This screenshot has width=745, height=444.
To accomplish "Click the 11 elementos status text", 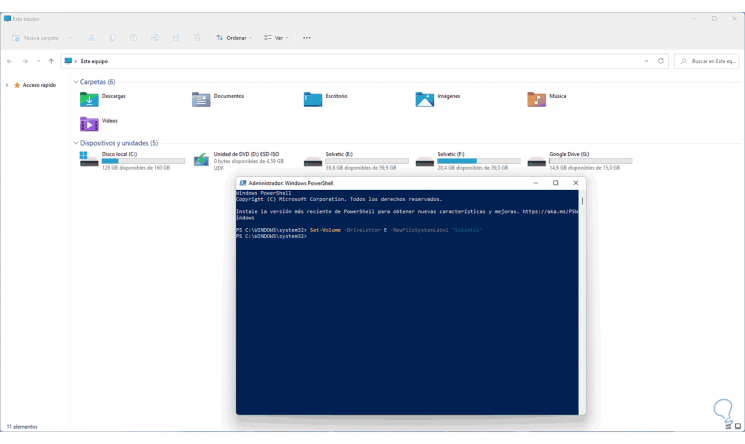I will point(22,427).
